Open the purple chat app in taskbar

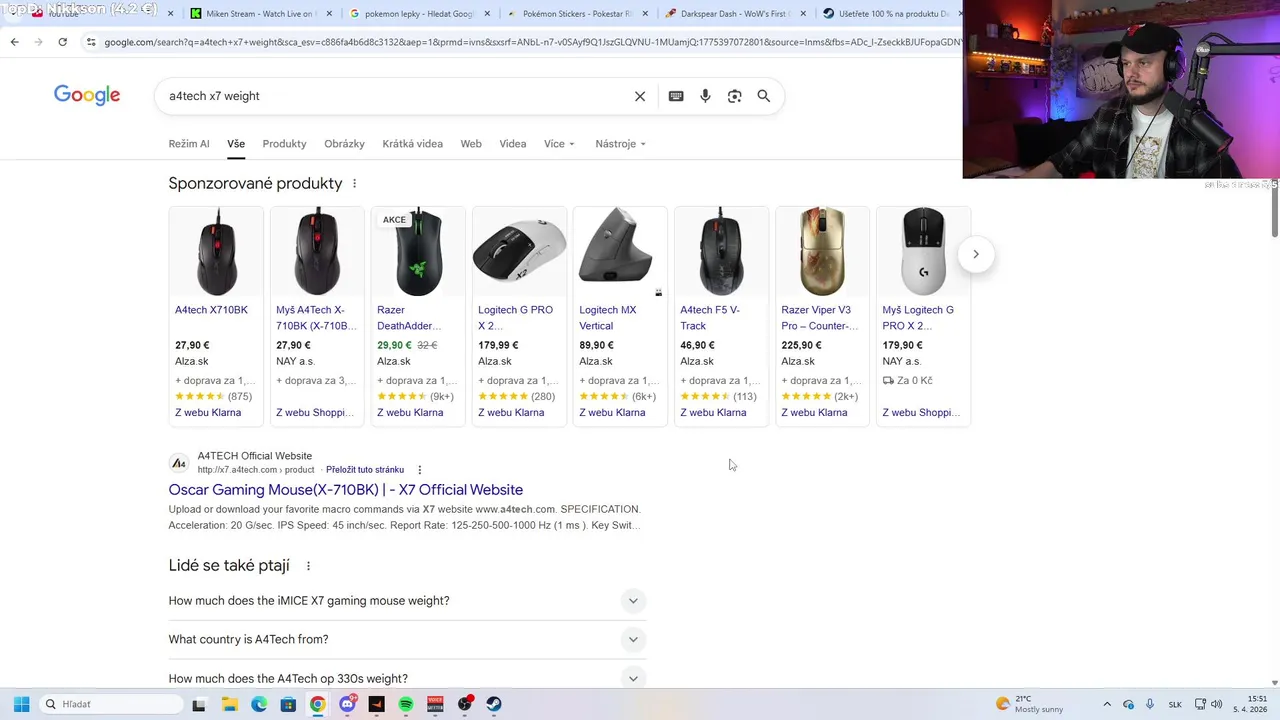tap(347, 704)
